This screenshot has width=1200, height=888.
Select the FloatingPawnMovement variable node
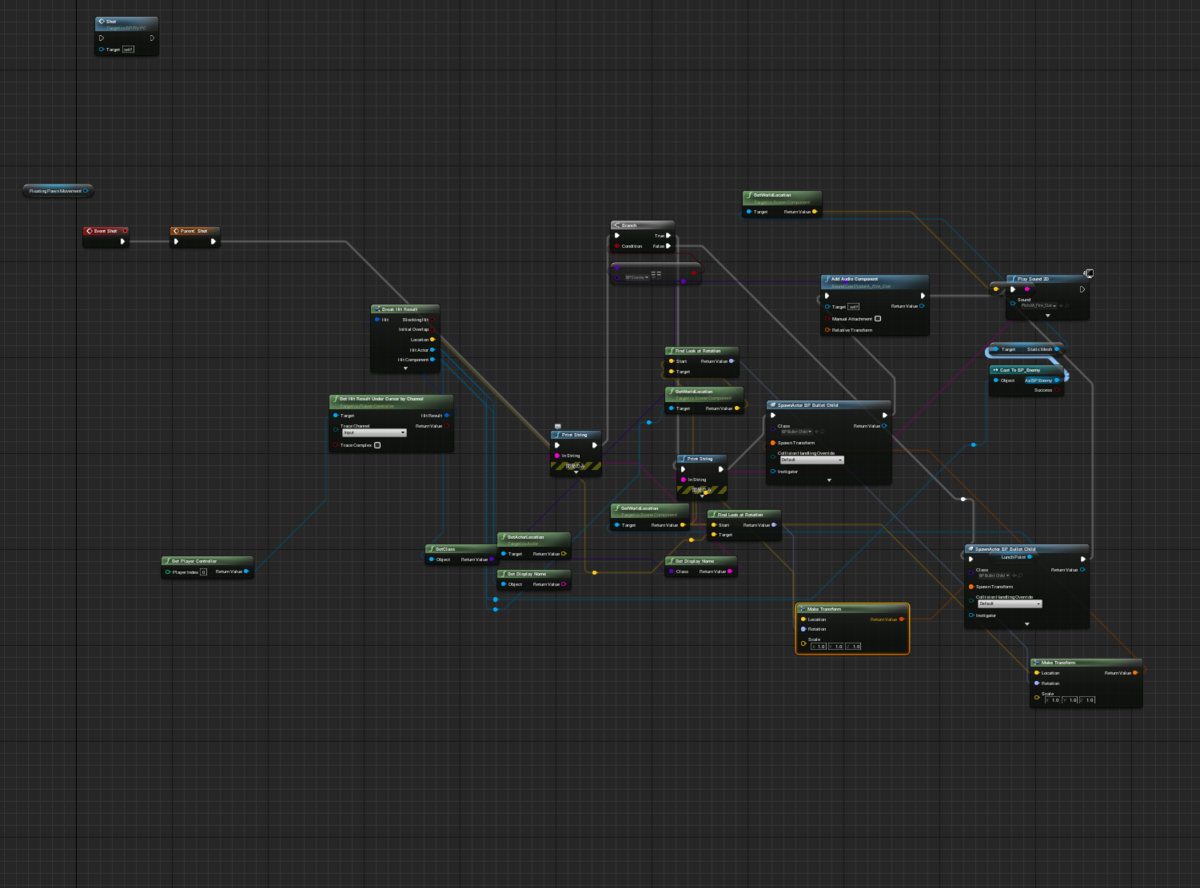click(57, 190)
